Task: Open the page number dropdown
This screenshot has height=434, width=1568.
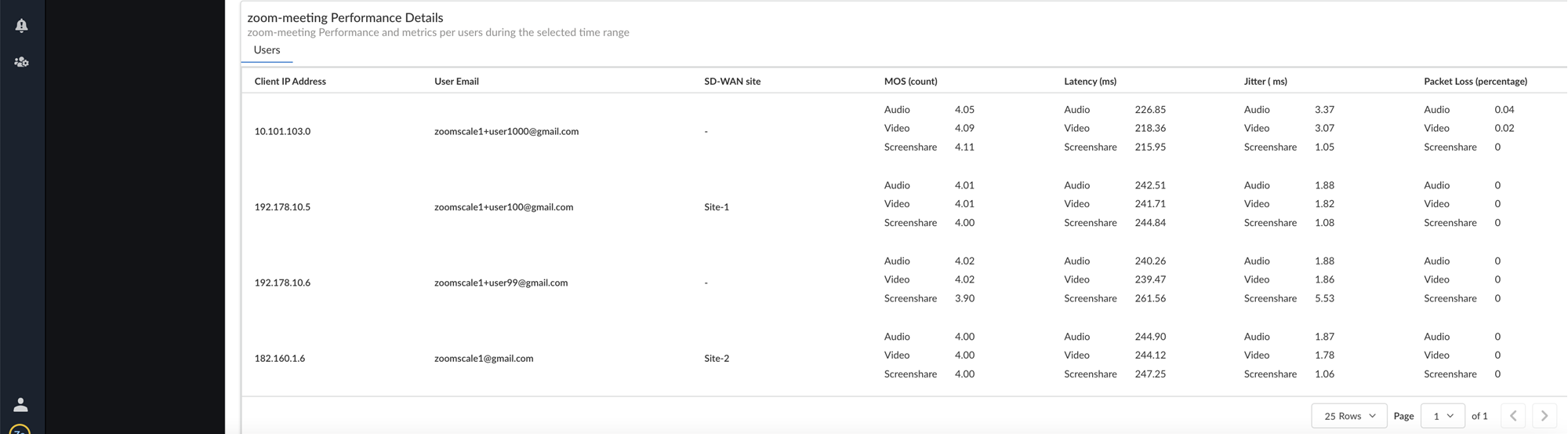Action: point(1443,416)
